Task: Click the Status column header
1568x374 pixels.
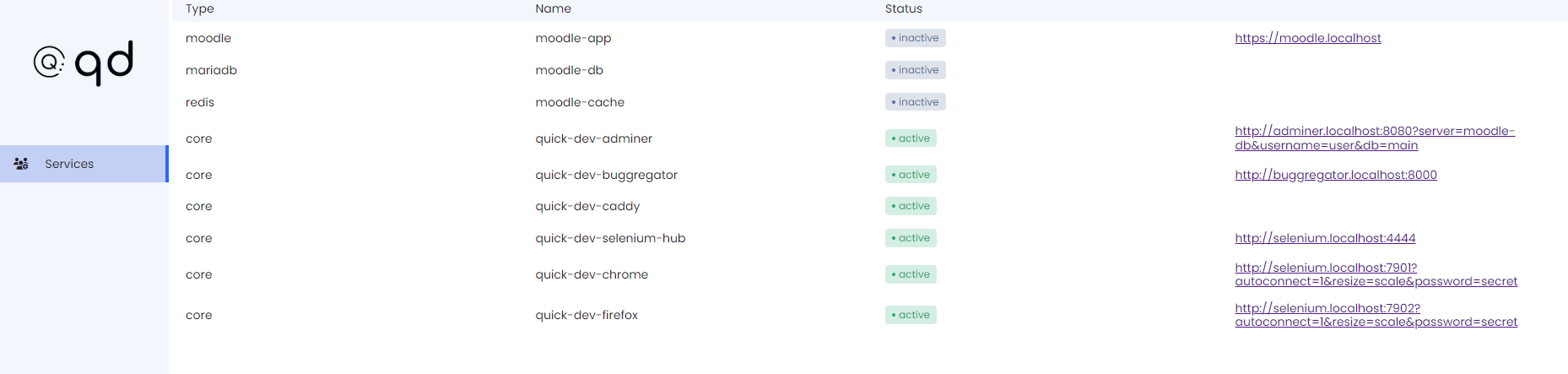Action: tap(903, 8)
